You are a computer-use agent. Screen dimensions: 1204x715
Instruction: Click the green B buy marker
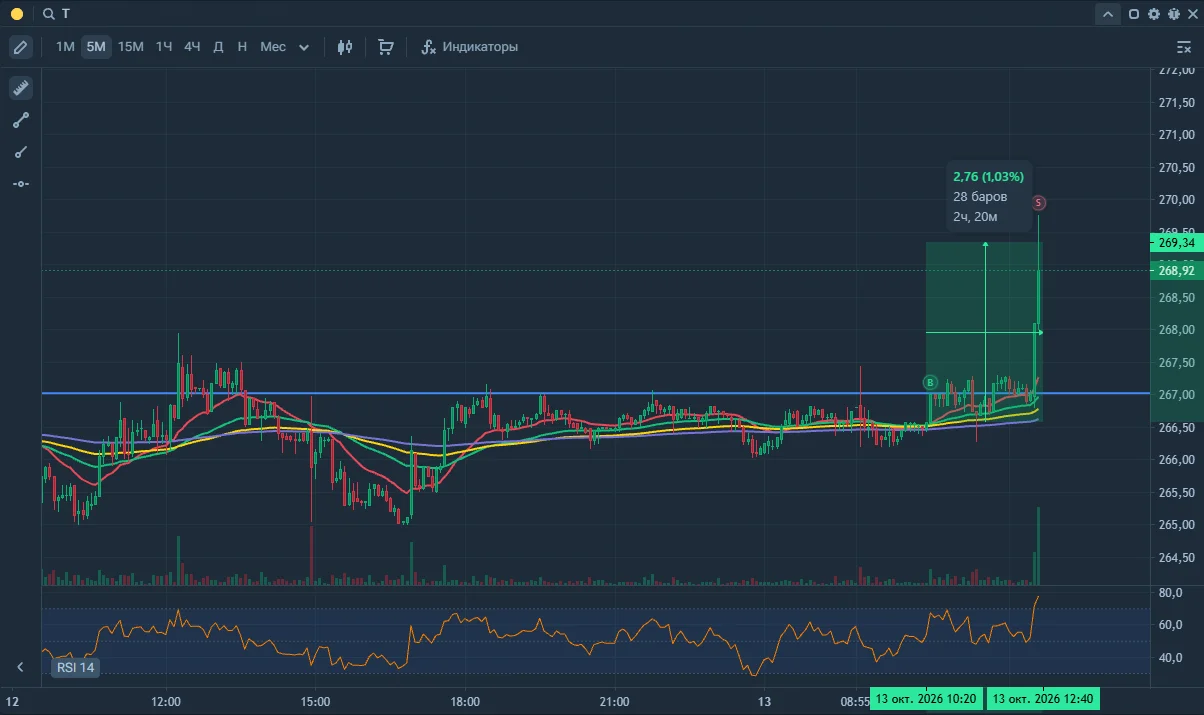pyautogui.click(x=930, y=382)
